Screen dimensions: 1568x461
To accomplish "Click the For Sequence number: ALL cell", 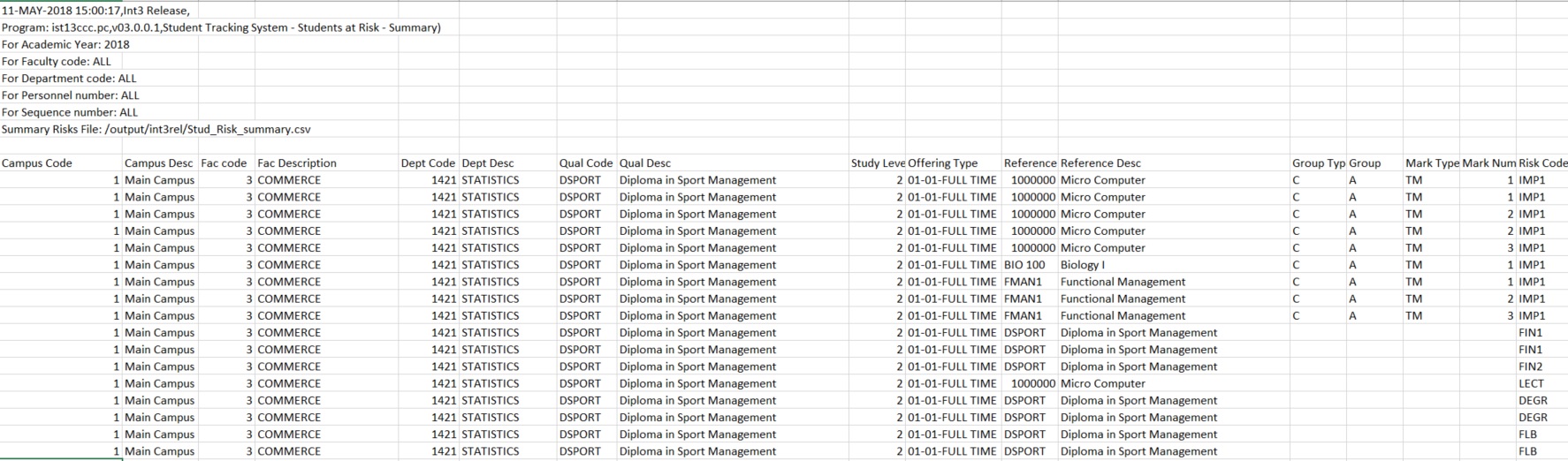I will [x=70, y=112].
